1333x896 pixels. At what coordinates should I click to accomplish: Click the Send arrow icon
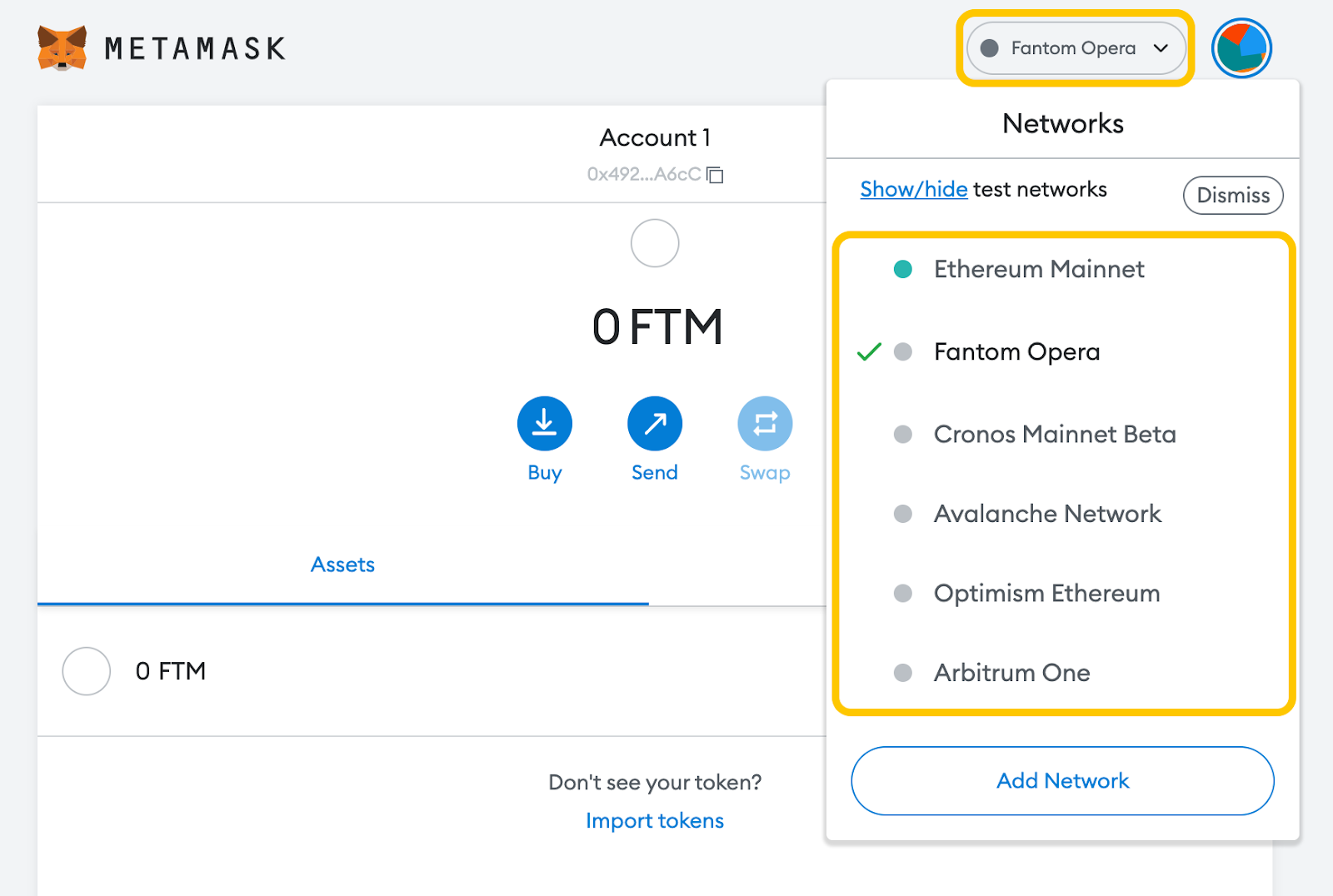tap(655, 423)
